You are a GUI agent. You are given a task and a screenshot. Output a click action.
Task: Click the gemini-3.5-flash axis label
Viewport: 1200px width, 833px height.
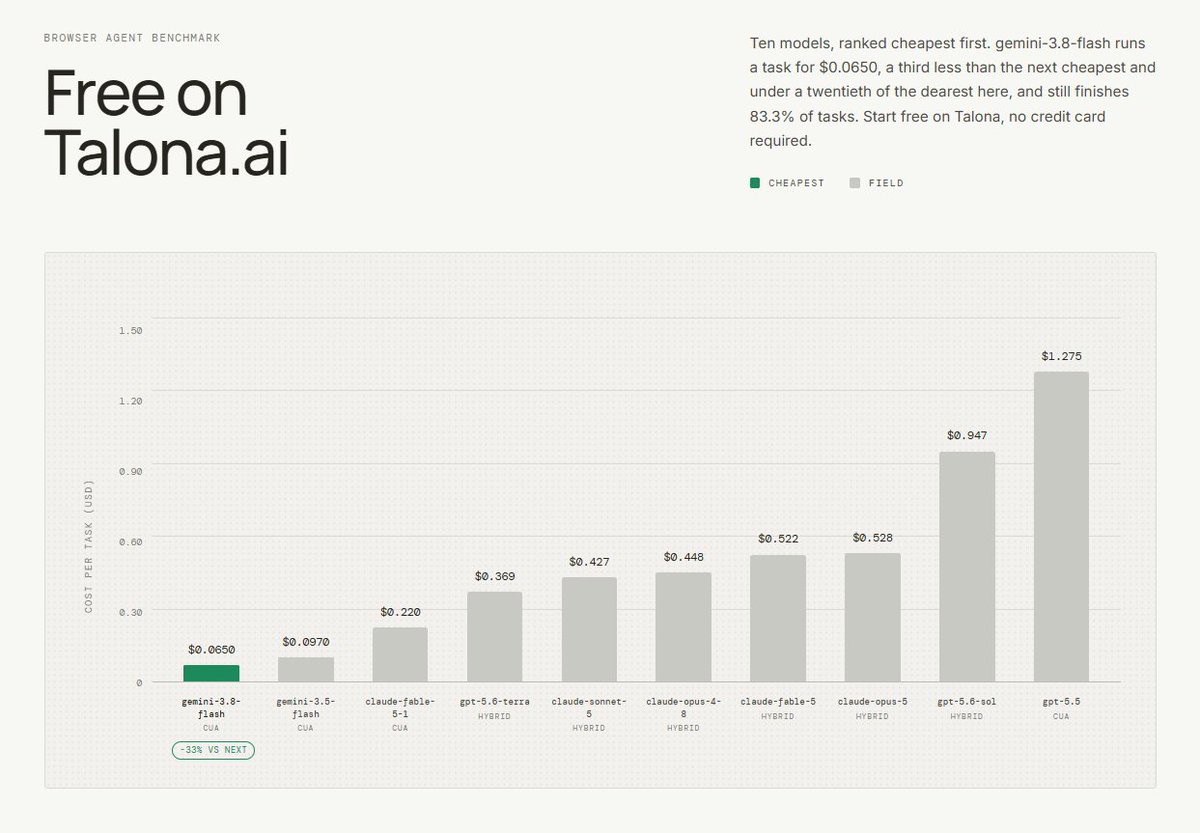306,708
